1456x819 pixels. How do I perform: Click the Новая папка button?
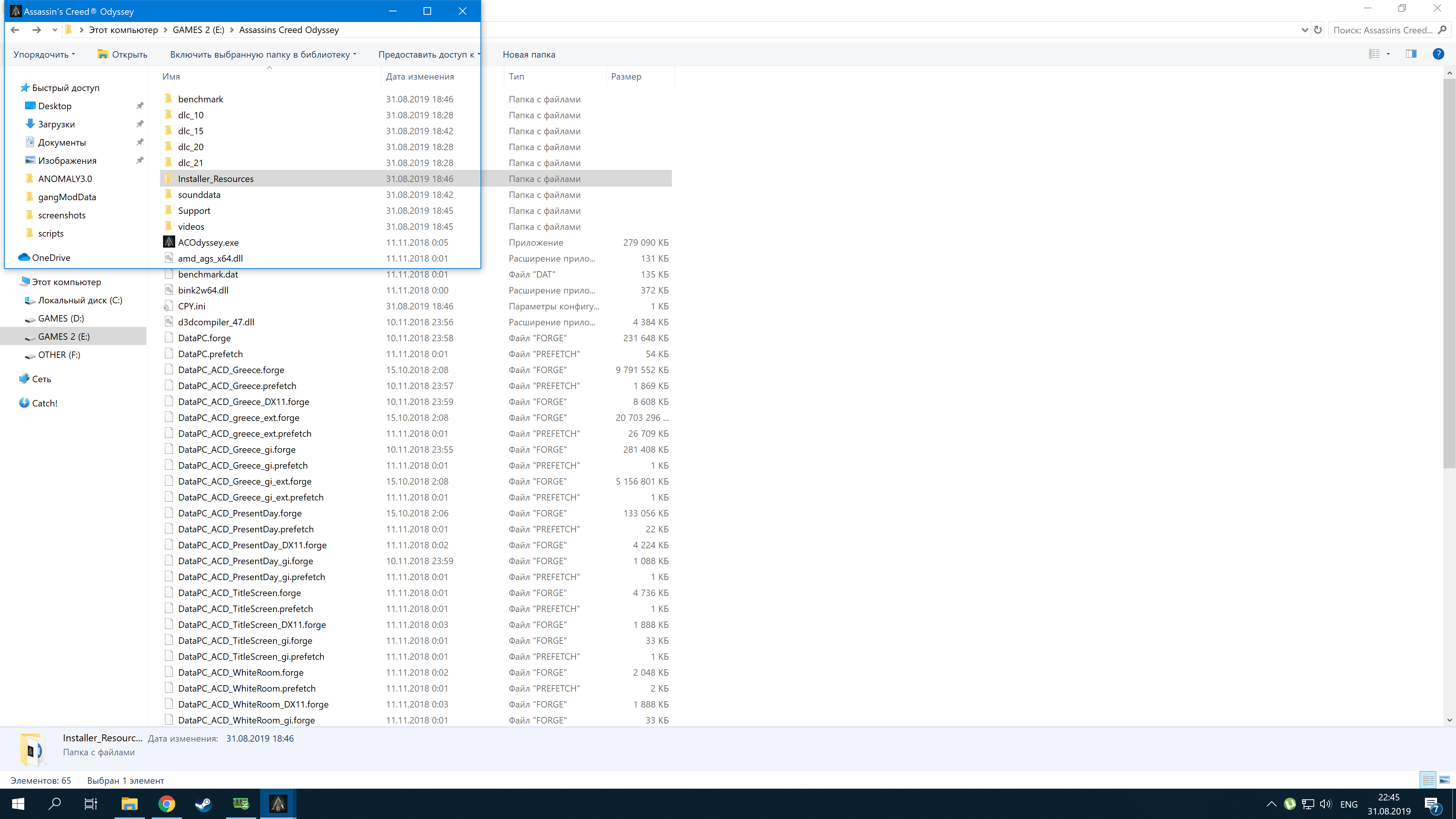click(x=529, y=55)
